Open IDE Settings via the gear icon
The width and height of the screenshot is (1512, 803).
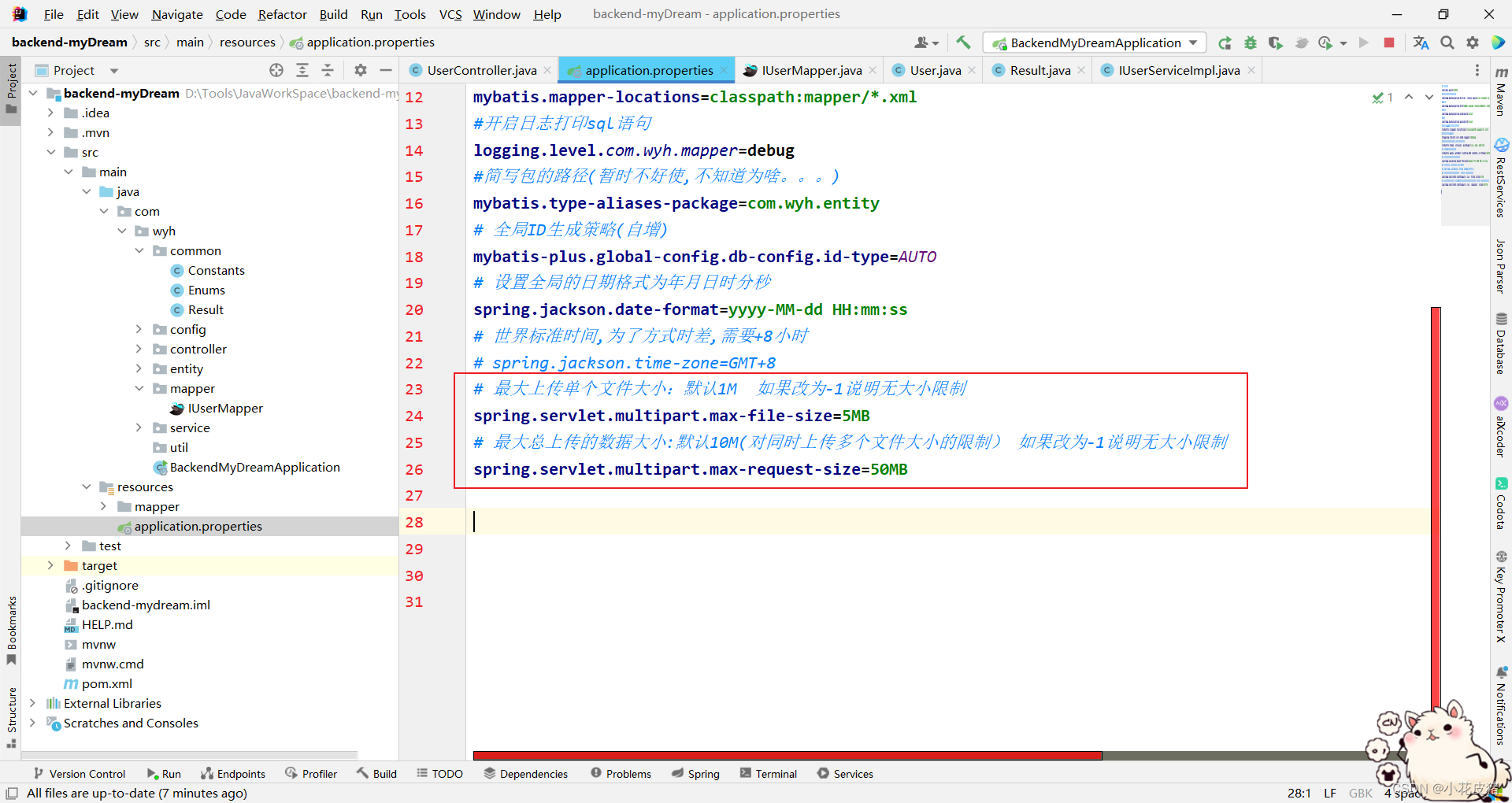1473,43
